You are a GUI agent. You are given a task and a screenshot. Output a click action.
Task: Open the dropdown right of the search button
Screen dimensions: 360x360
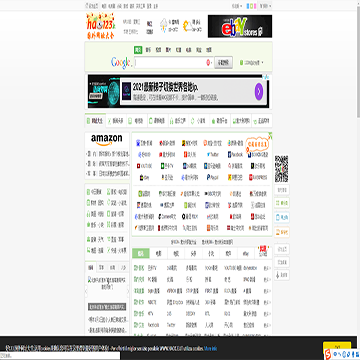(x=251, y=62)
